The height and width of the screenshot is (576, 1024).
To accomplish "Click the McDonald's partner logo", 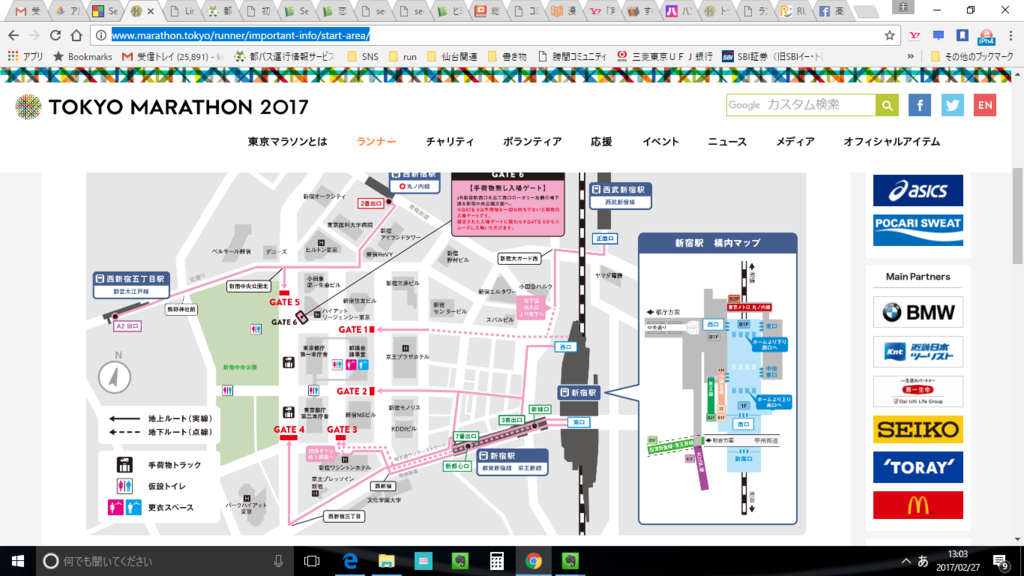I will pyautogui.click(x=918, y=505).
